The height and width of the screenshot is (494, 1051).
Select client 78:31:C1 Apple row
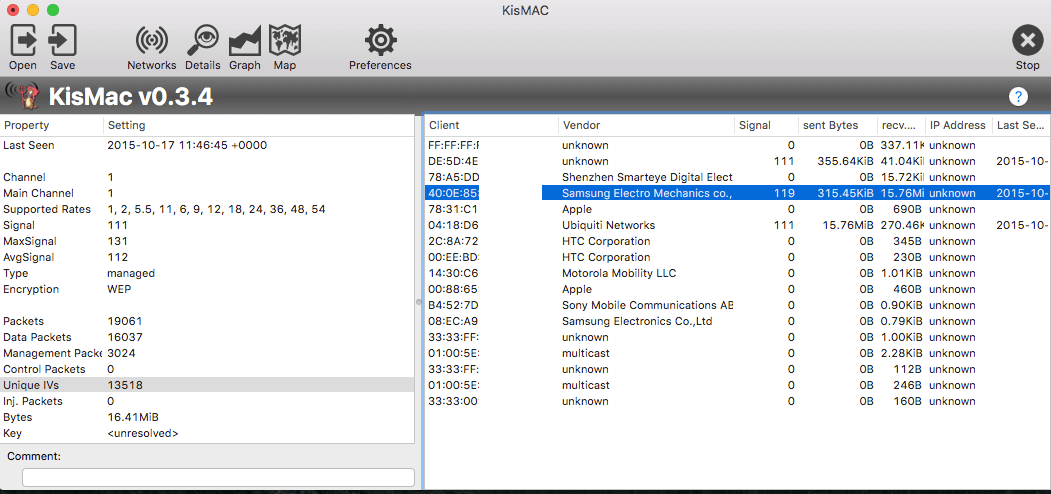click(737, 209)
